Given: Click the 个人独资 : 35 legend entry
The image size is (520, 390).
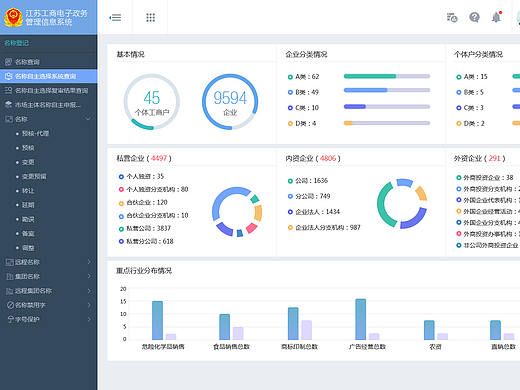Looking at the screenshot, I should [141, 176].
